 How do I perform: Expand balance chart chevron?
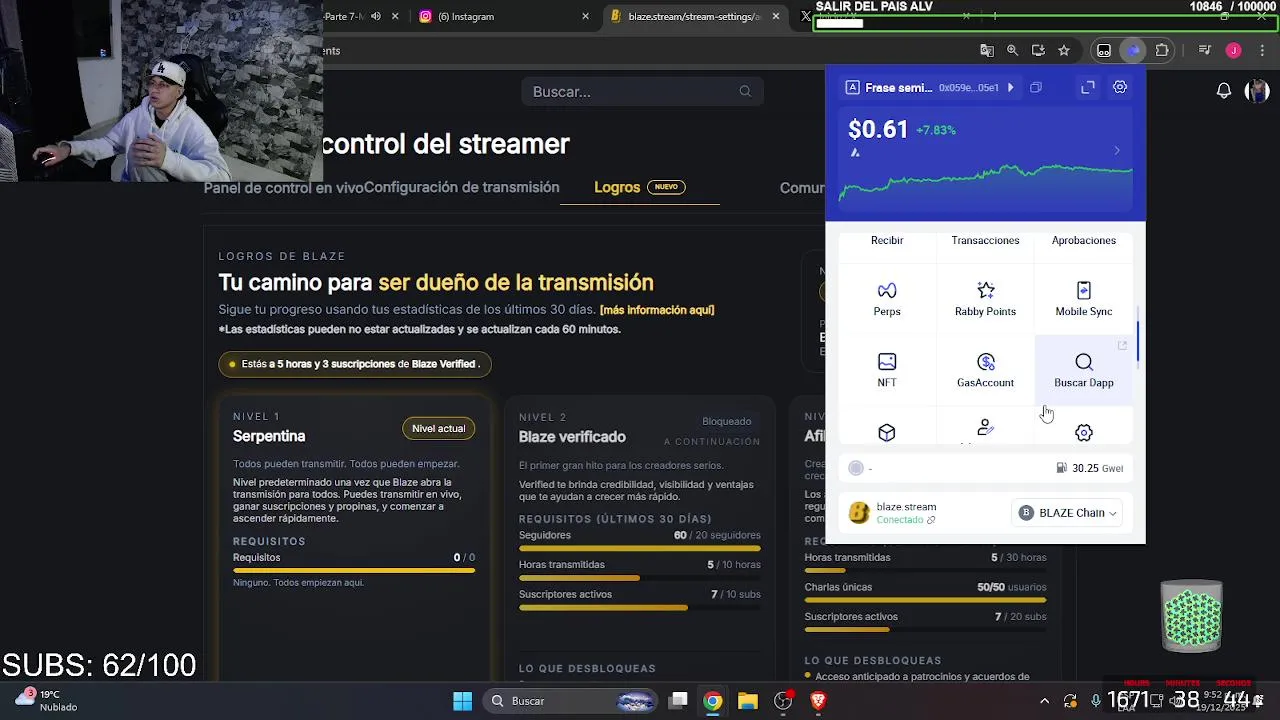1117,151
